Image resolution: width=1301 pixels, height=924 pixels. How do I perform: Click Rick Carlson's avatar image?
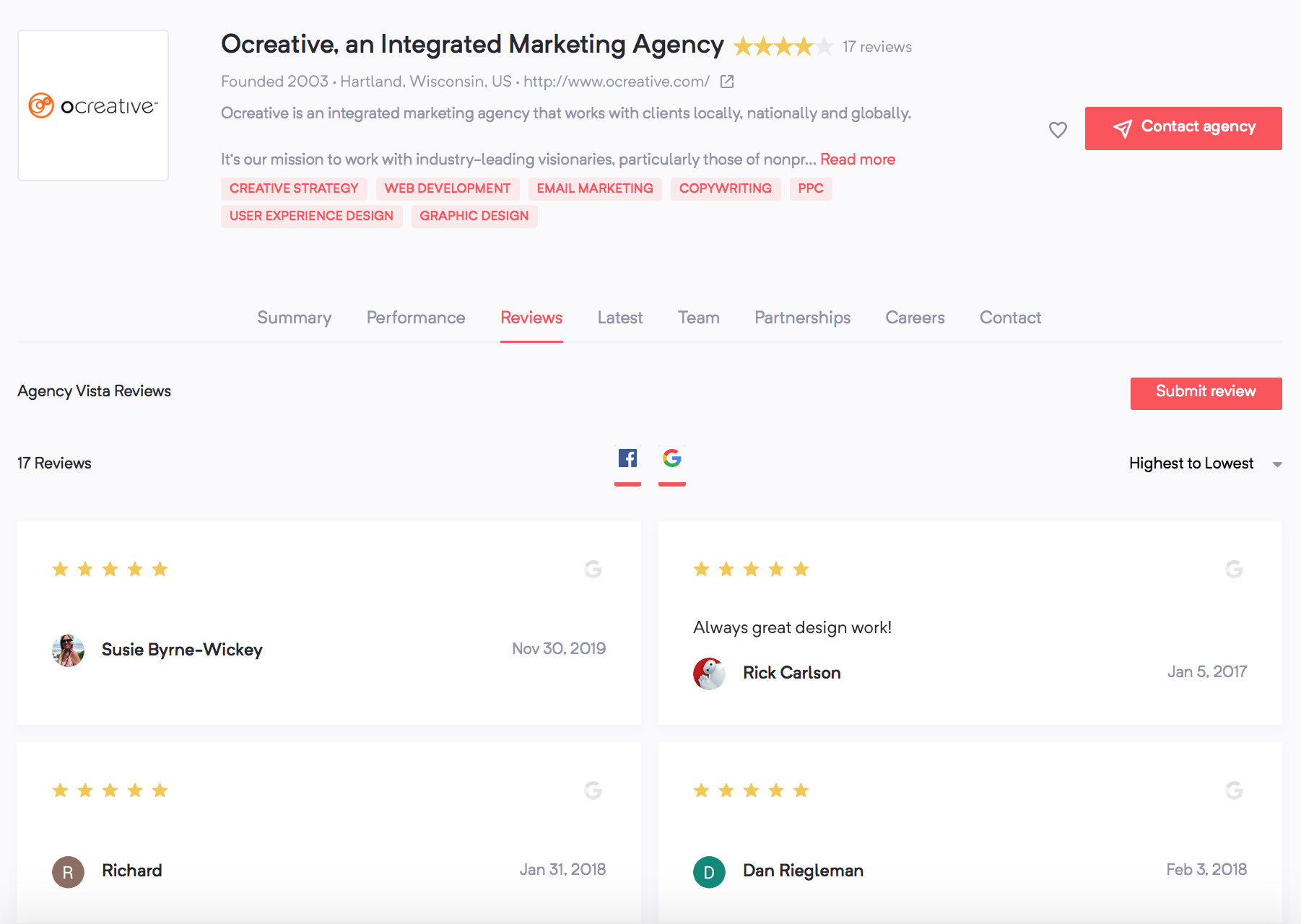[x=709, y=674]
